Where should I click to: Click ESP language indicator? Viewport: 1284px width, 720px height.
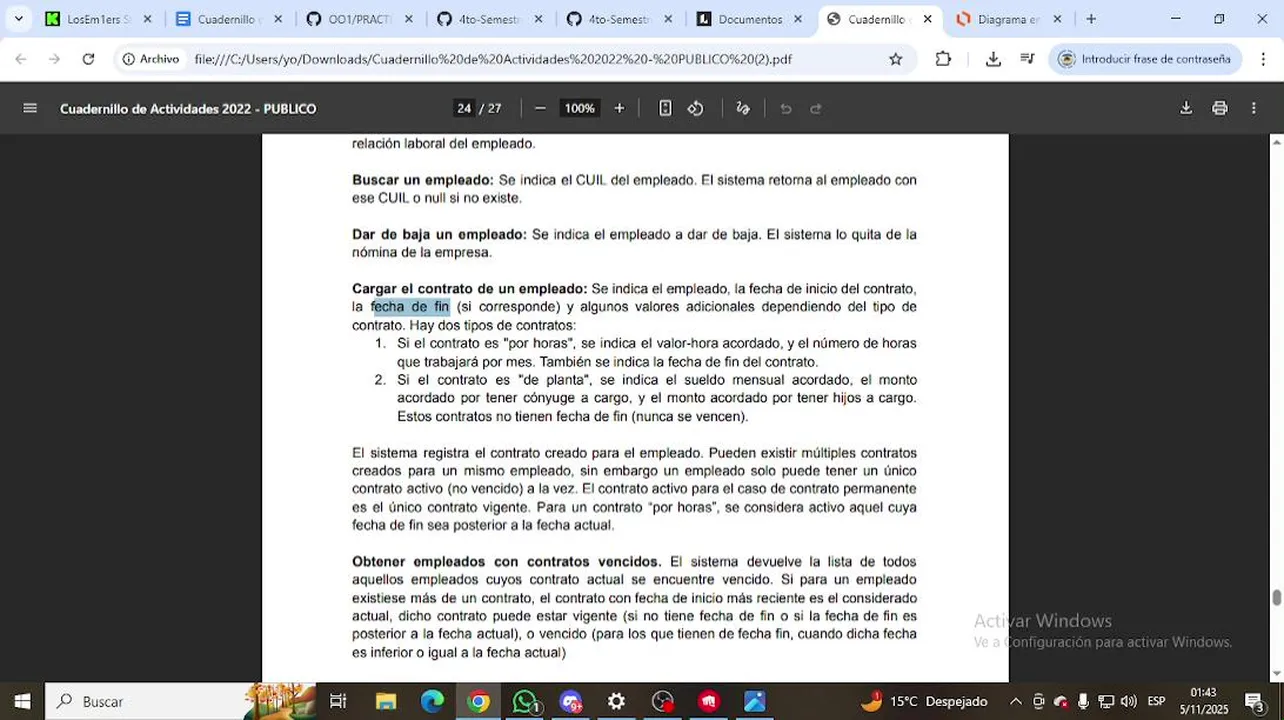(1156, 701)
